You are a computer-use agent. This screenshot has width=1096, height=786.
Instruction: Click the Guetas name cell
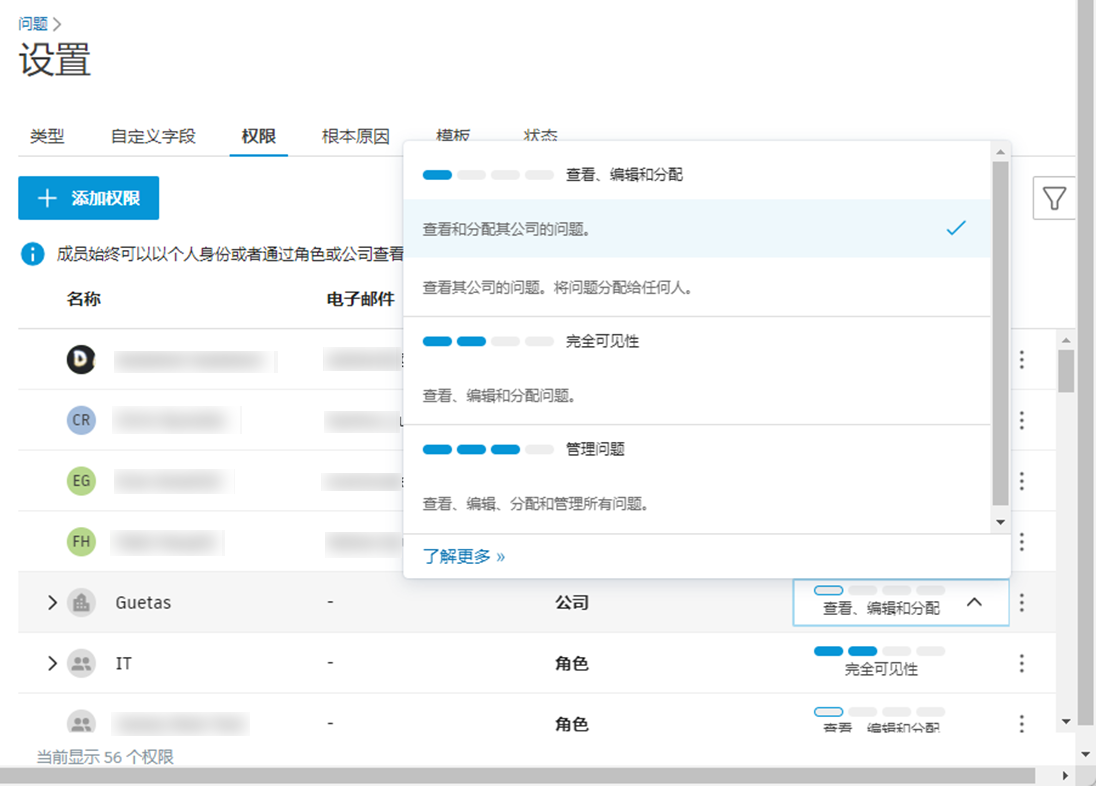pos(143,602)
